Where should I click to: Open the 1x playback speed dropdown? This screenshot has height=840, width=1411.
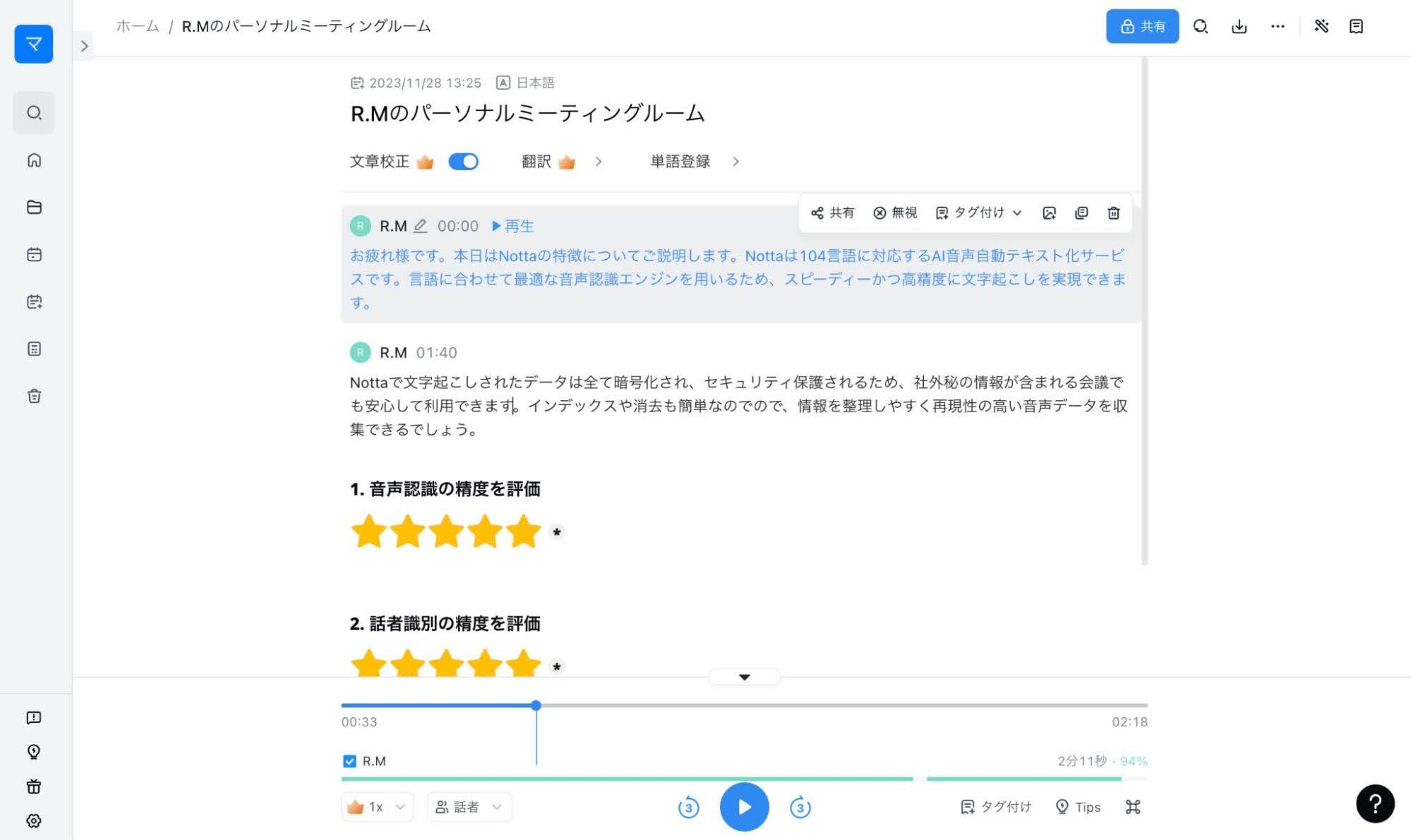point(378,807)
